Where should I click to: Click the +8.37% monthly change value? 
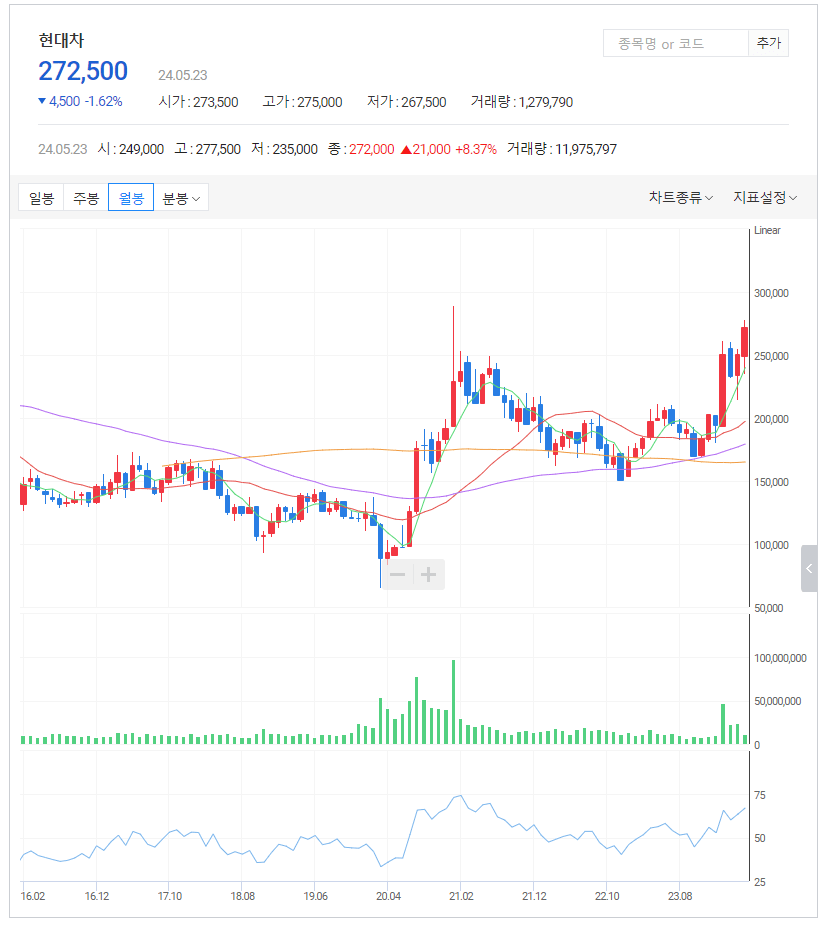point(475,149)
